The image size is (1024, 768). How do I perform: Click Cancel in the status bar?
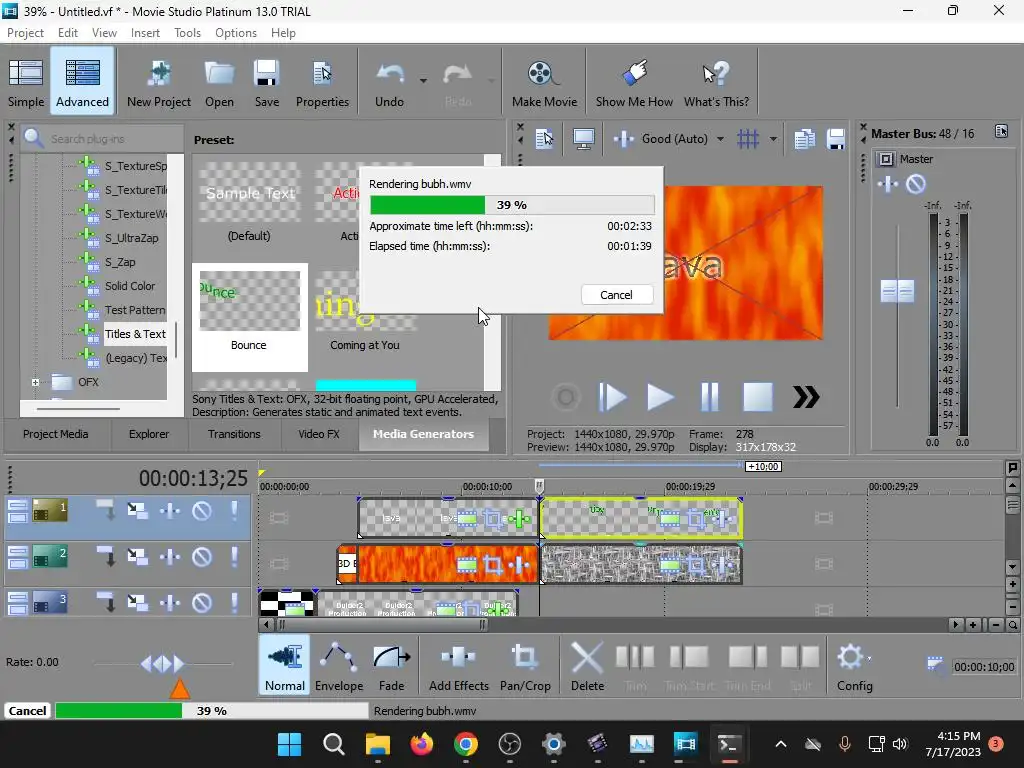pos(27,711)
